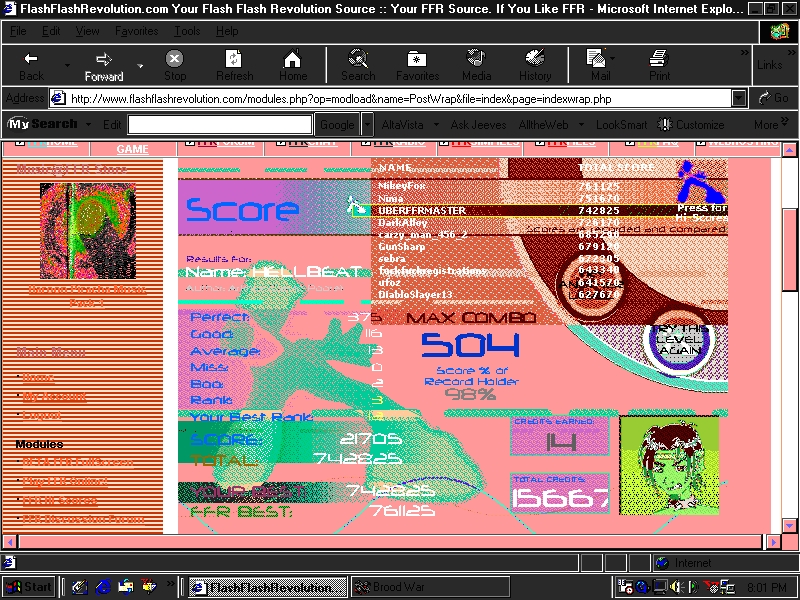Click the horizontal scrollbar right arrow

(774, 542)
